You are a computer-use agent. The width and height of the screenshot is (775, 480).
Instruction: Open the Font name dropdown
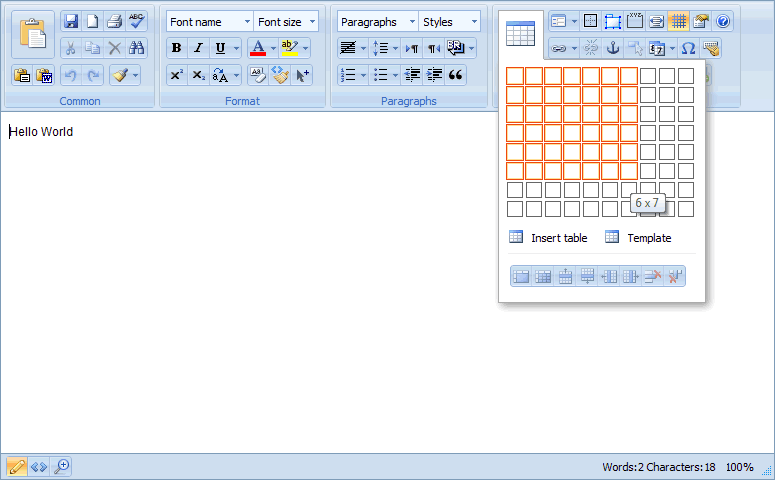point(209,22)
